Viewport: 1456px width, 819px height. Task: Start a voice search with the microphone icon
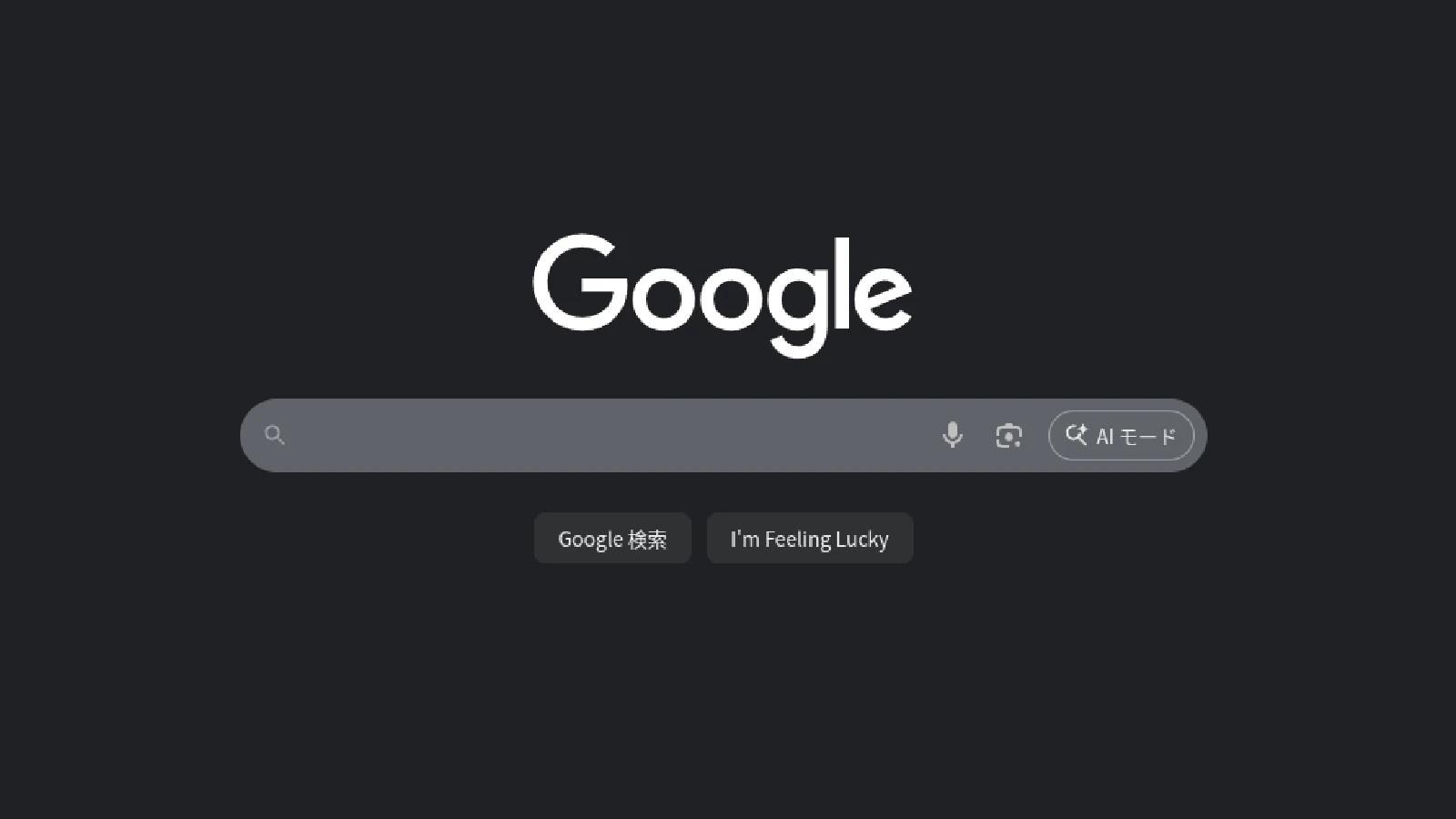[x=953, y=435]
